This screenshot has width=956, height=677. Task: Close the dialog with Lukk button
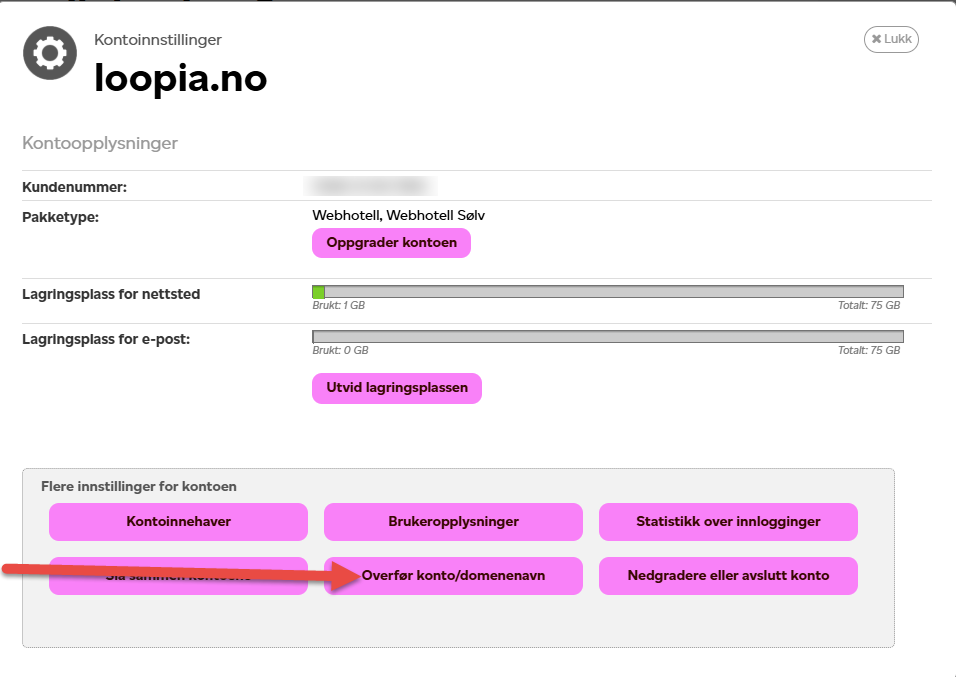tap(891, 39)
